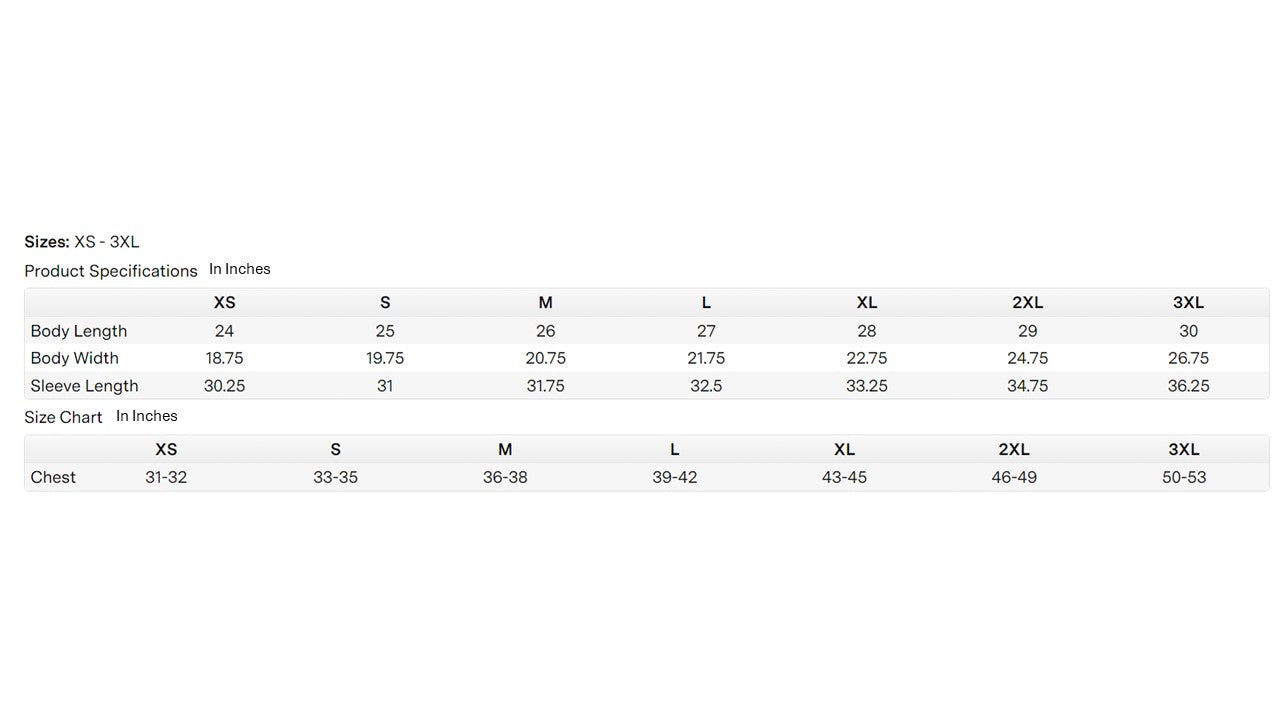Image resolution: width=1280 pixels, height=720 pixels.
Task: Click the 24.75 Body Width value
Action: 1028,358
